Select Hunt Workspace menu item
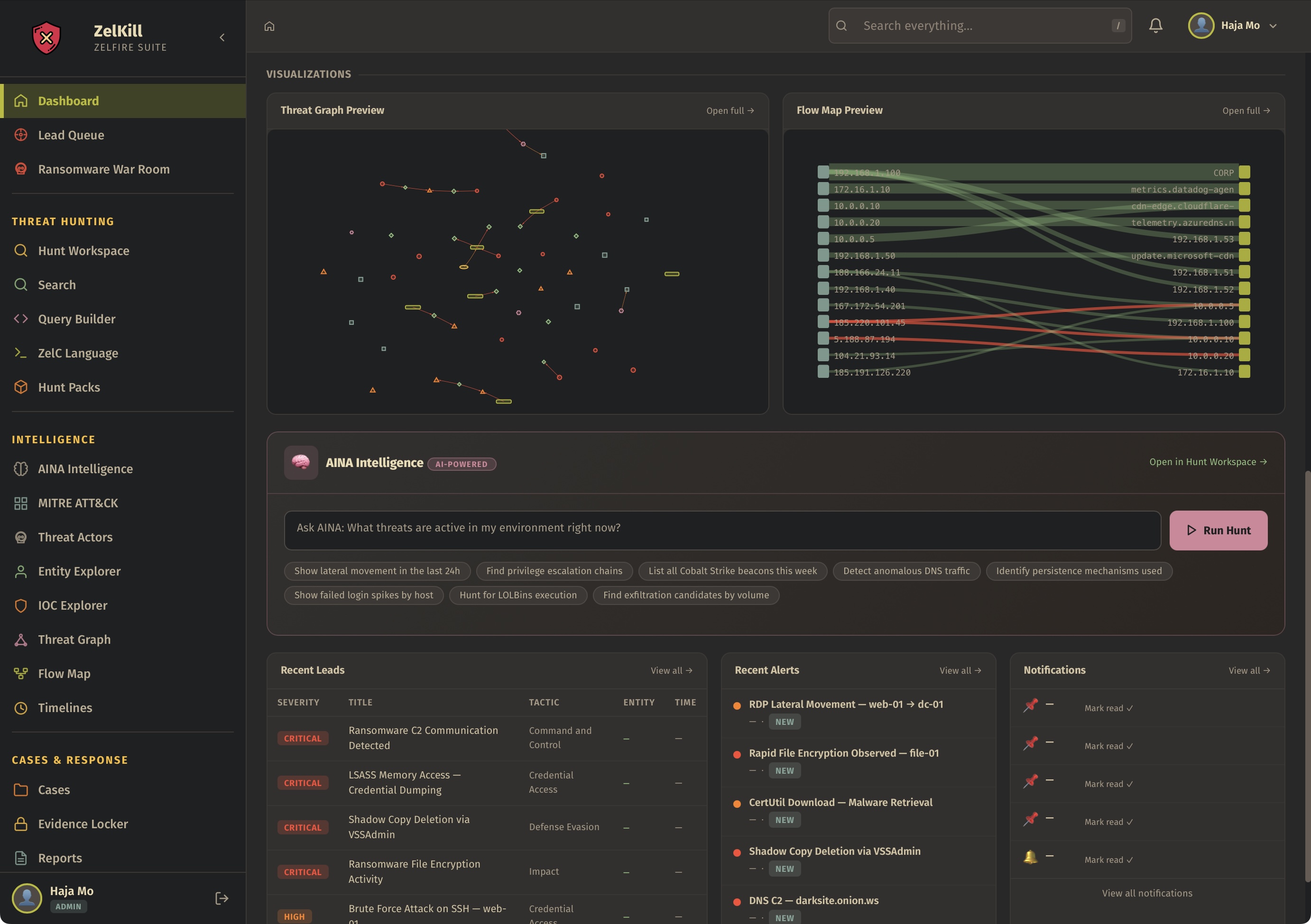Image resolution: width=1311 pixels, height=924 pixels. 83,250
